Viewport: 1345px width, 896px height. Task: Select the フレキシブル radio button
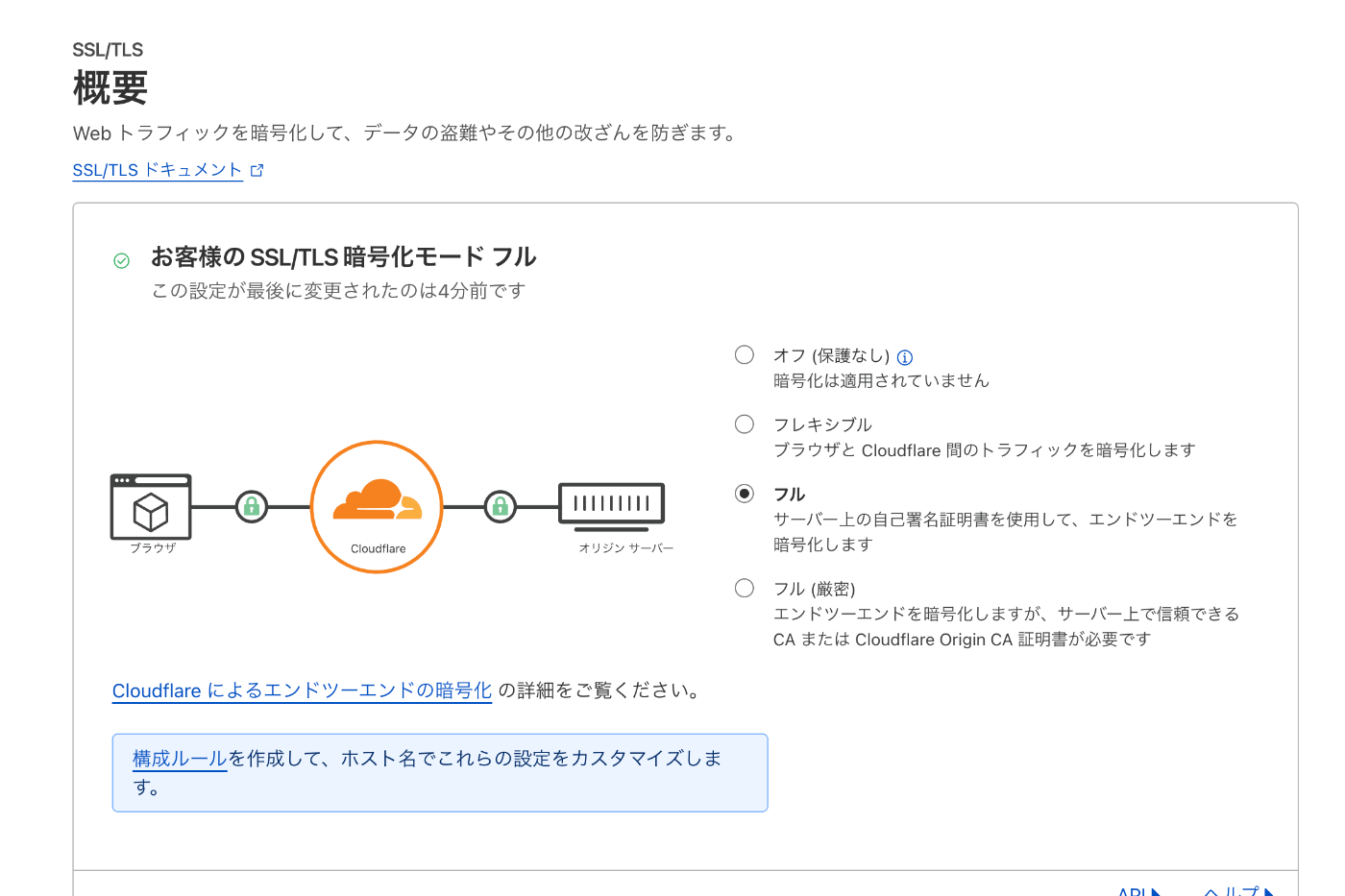(x=745, y=424)
